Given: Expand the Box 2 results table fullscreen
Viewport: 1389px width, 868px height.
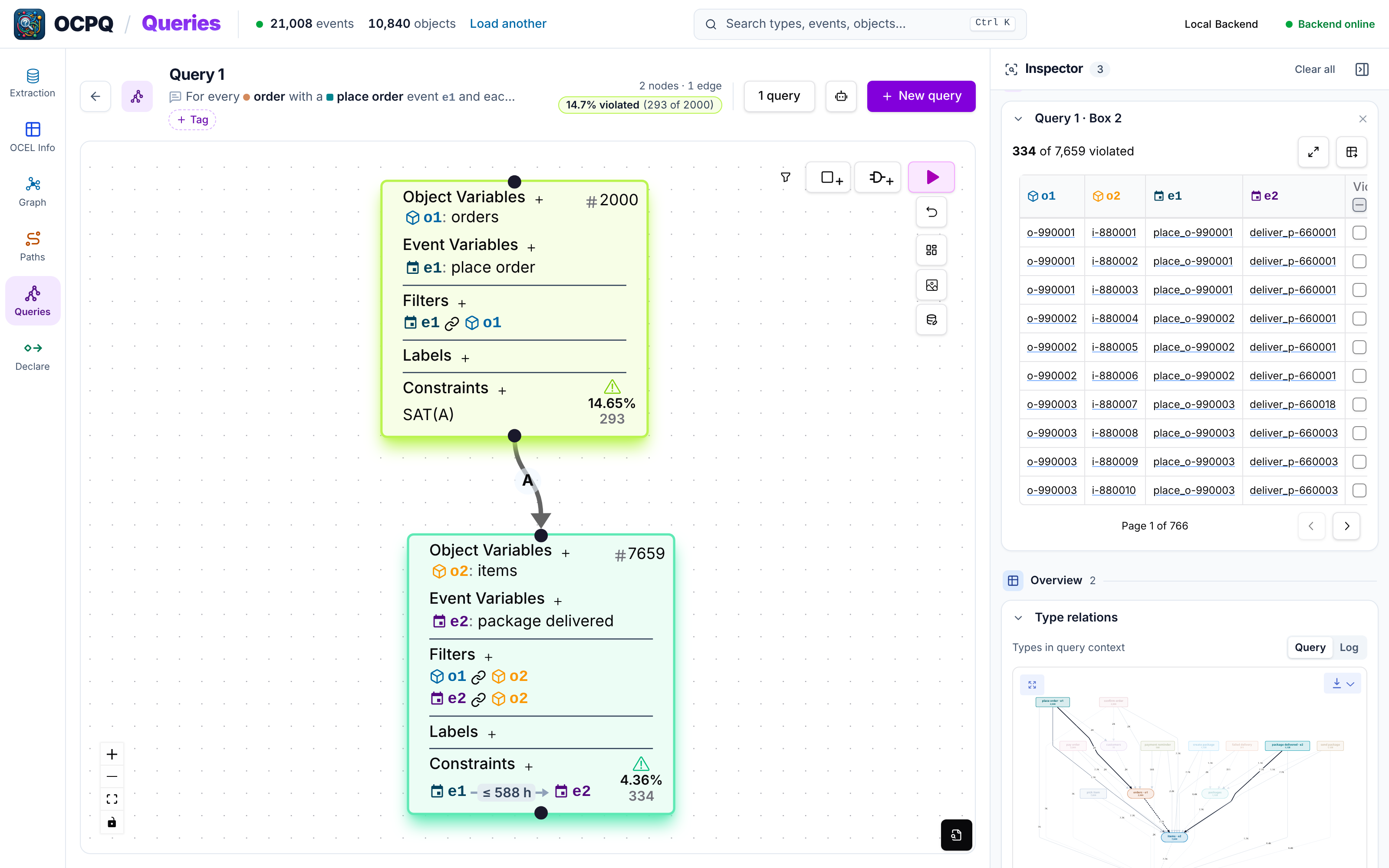Looking at the screenshot, I should 1313,152.
